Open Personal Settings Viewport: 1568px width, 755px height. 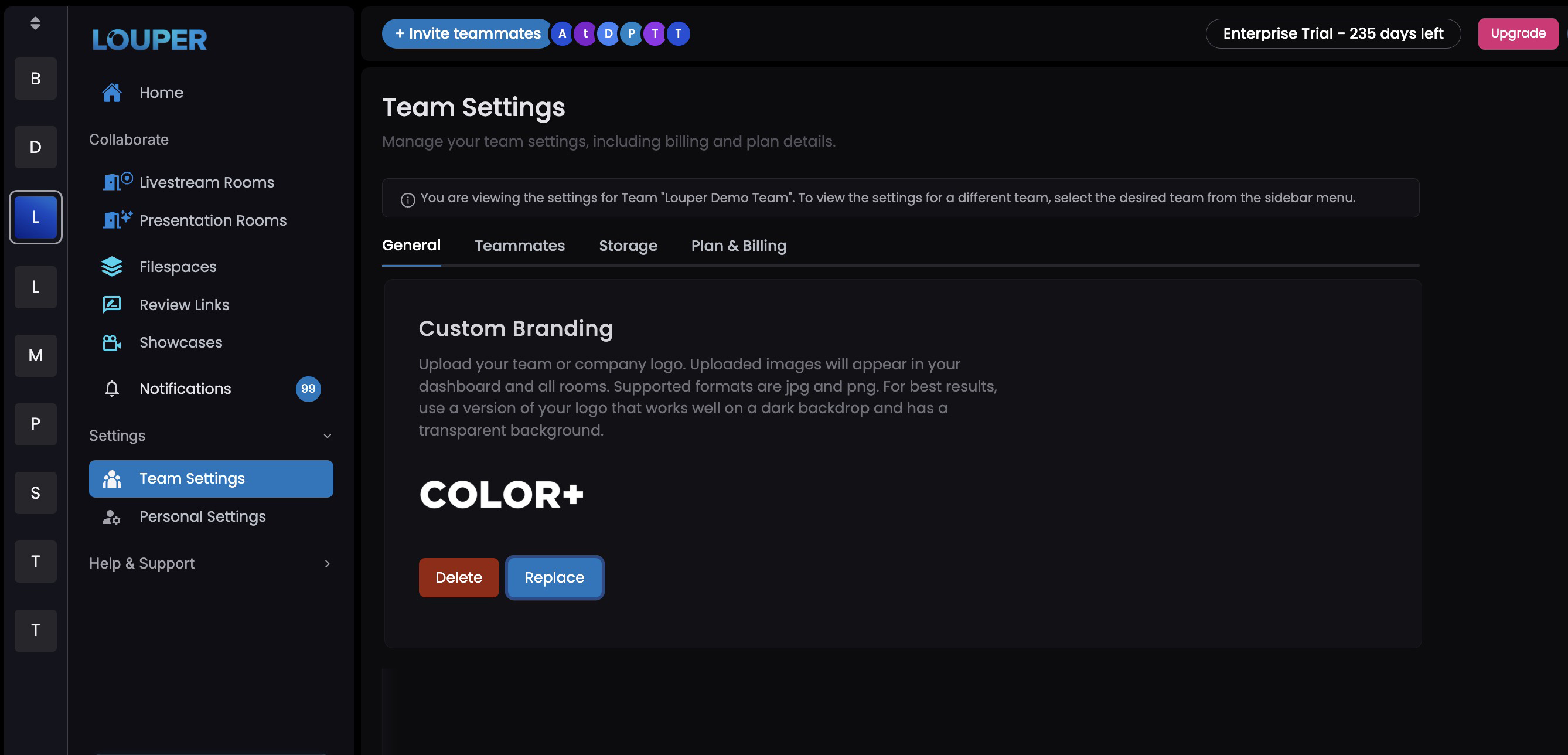pos(210,517)
